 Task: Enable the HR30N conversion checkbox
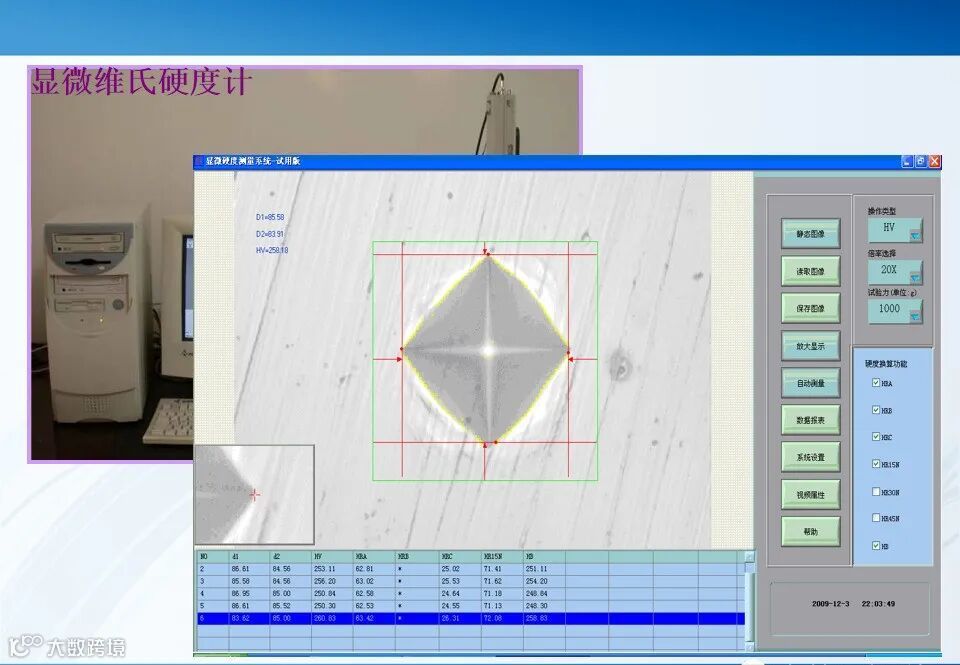[876, 491]
